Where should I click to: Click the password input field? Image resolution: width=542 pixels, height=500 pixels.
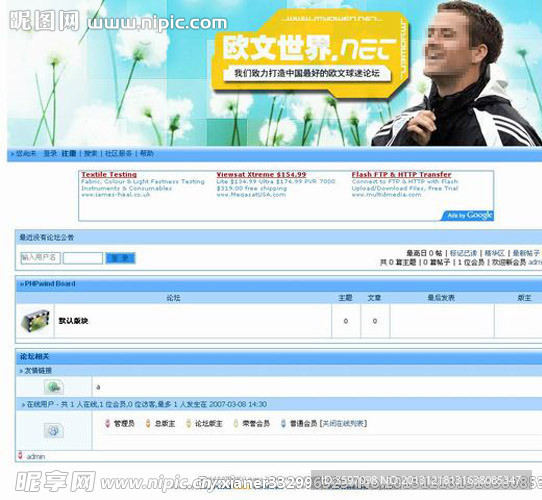click(83, 258)
